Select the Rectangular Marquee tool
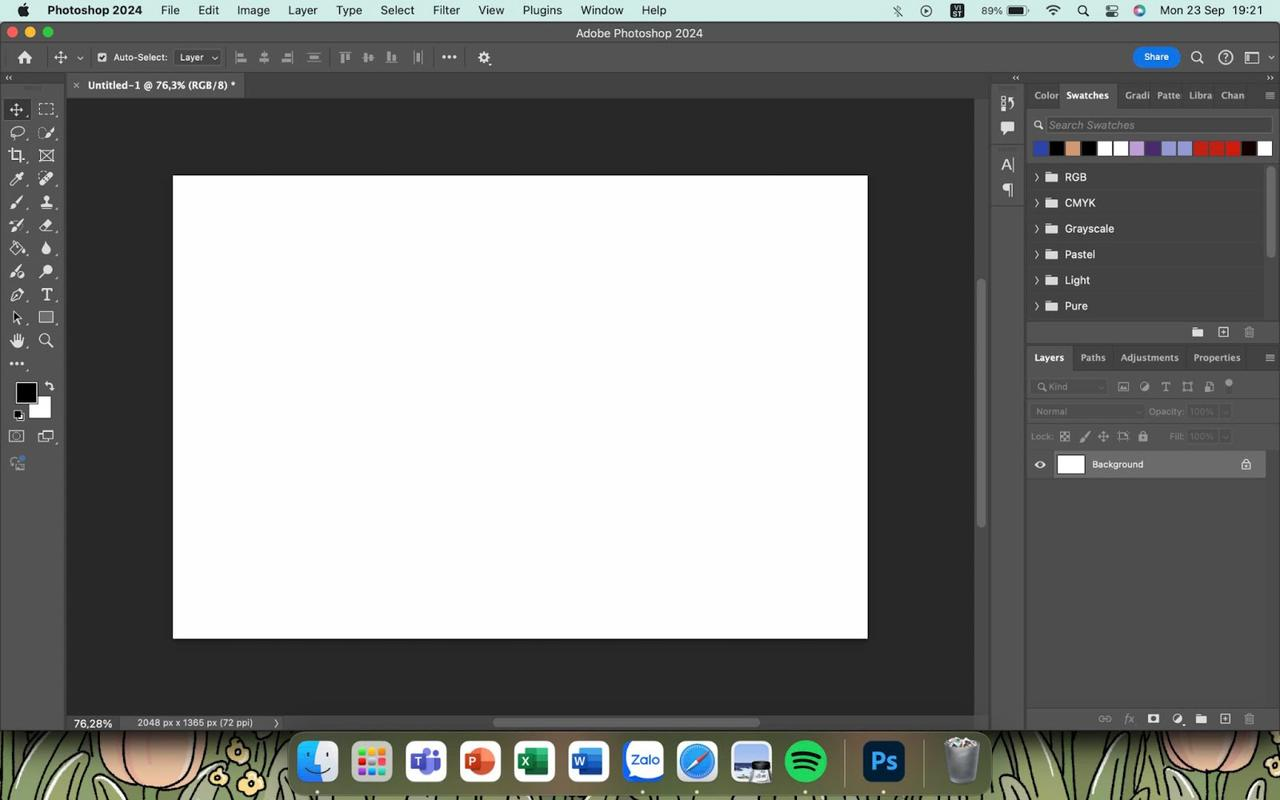 [x=46, y=109]
